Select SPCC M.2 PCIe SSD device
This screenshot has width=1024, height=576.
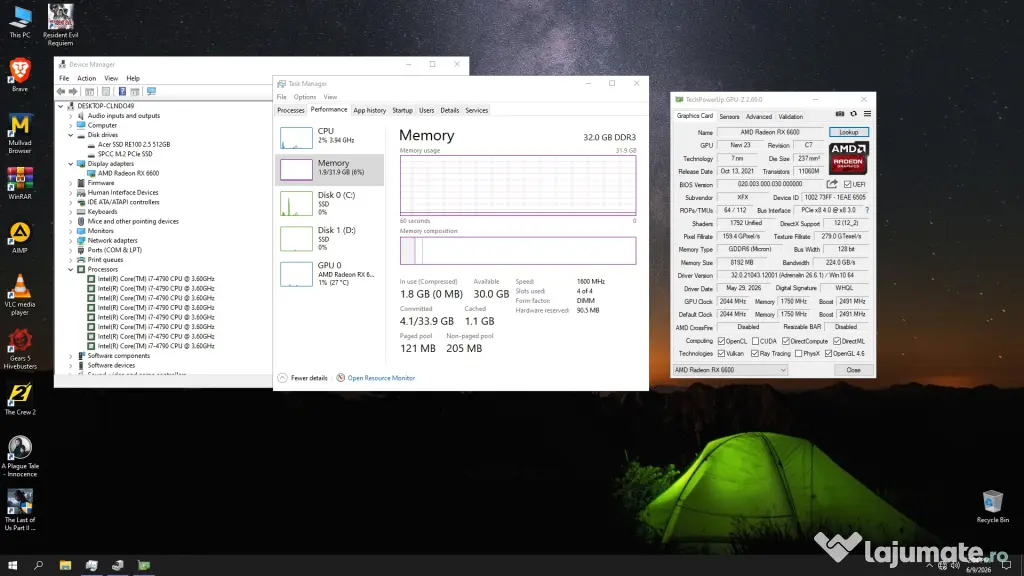pyautogui.click(x=125, y=154)
